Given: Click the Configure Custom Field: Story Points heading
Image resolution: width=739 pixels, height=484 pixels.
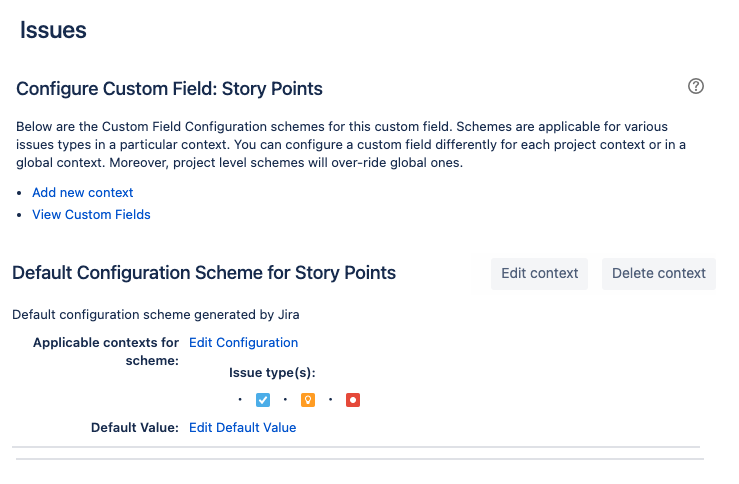Looking at the screenshot, I should [169, 89].
